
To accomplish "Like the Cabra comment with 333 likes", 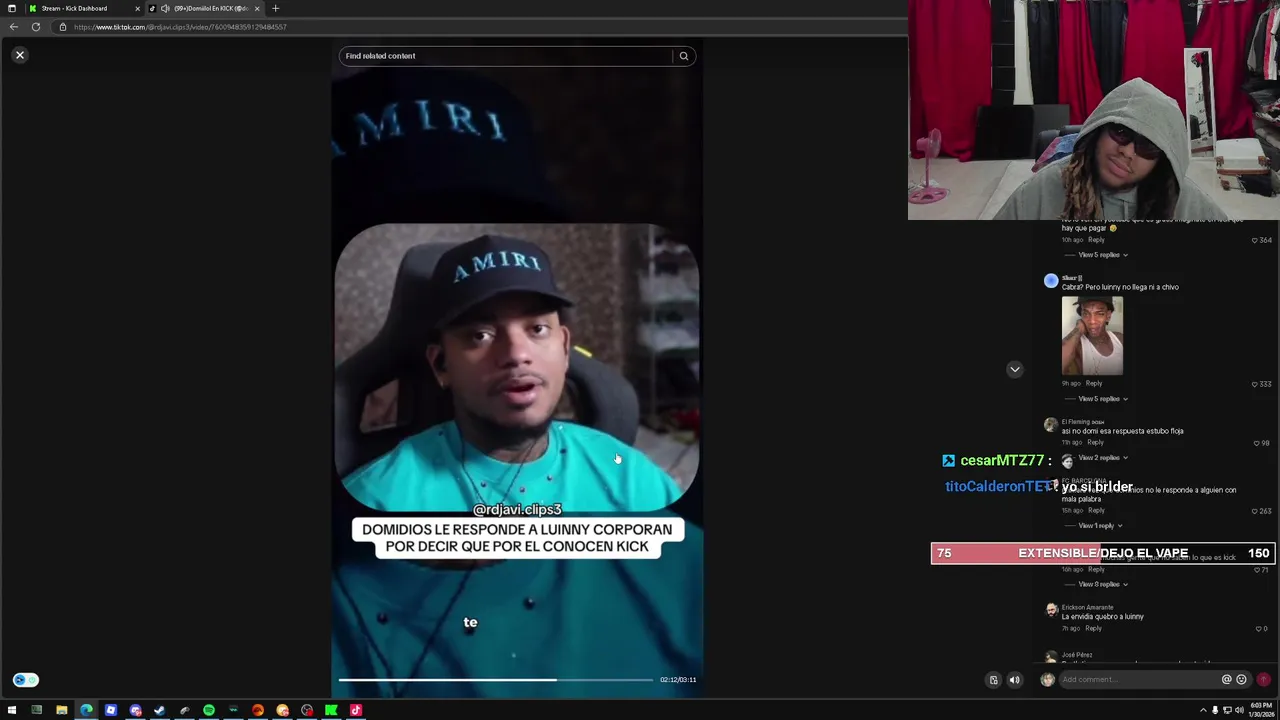I will coord(1255,384).
